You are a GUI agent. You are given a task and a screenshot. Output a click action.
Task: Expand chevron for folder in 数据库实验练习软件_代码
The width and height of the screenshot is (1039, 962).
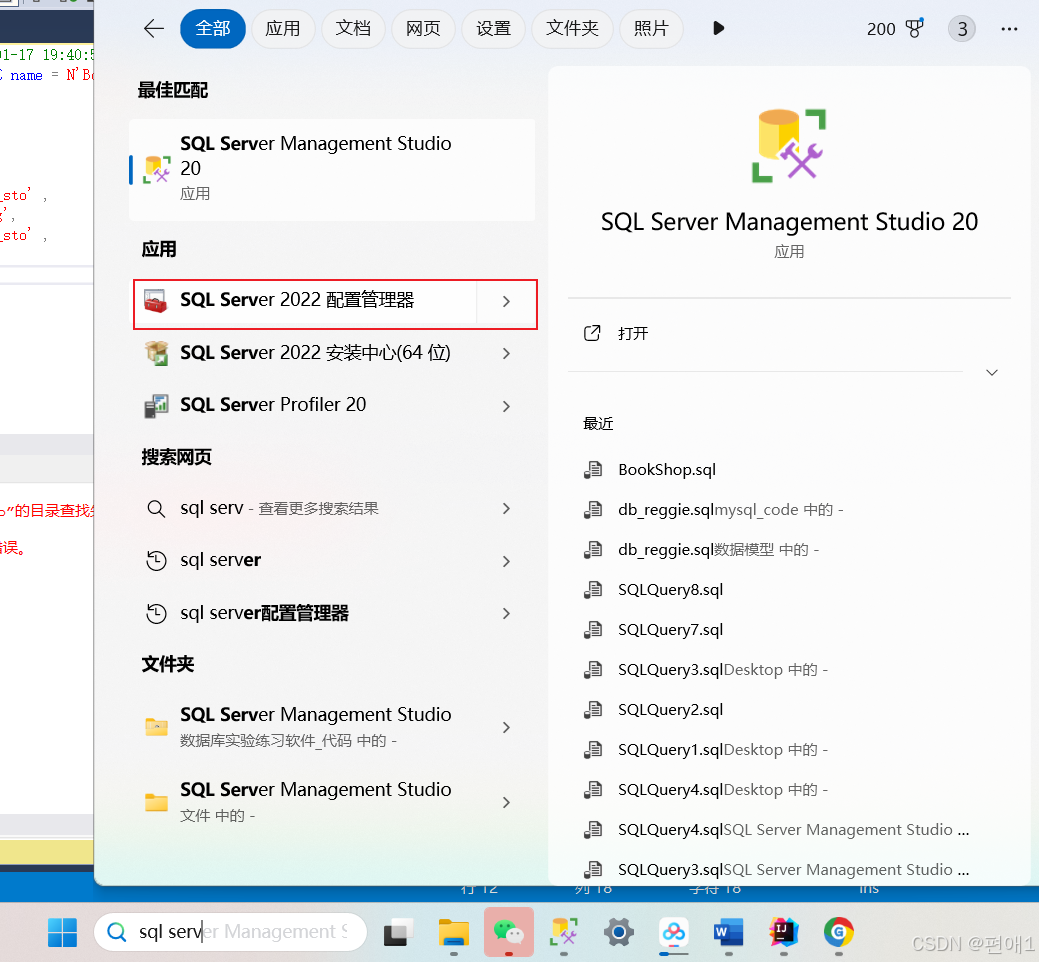point(506,727)
